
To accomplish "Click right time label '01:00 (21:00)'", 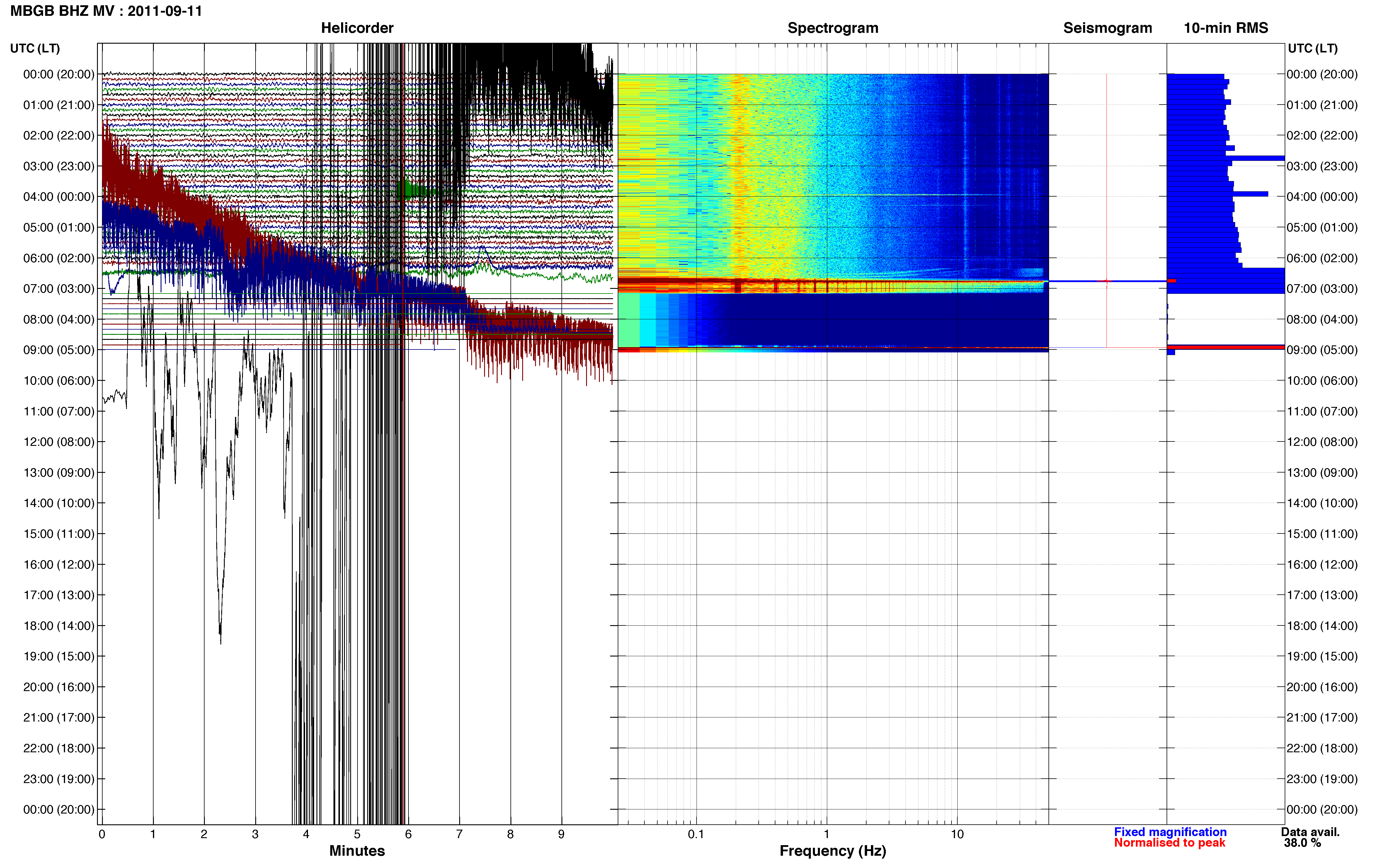I will pyautogui.click(x=1322, y=105).
